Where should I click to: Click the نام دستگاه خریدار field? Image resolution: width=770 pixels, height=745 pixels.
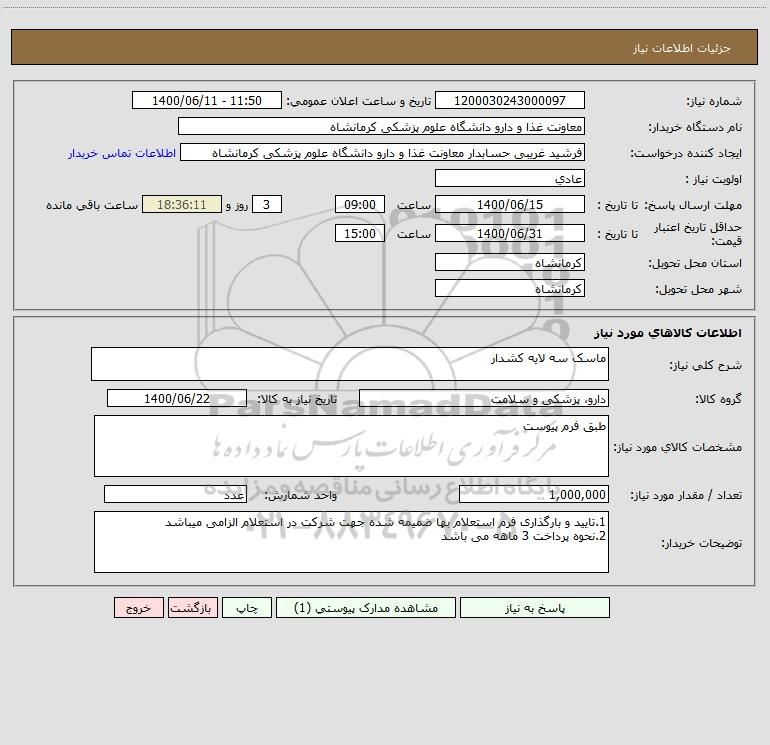381,126
